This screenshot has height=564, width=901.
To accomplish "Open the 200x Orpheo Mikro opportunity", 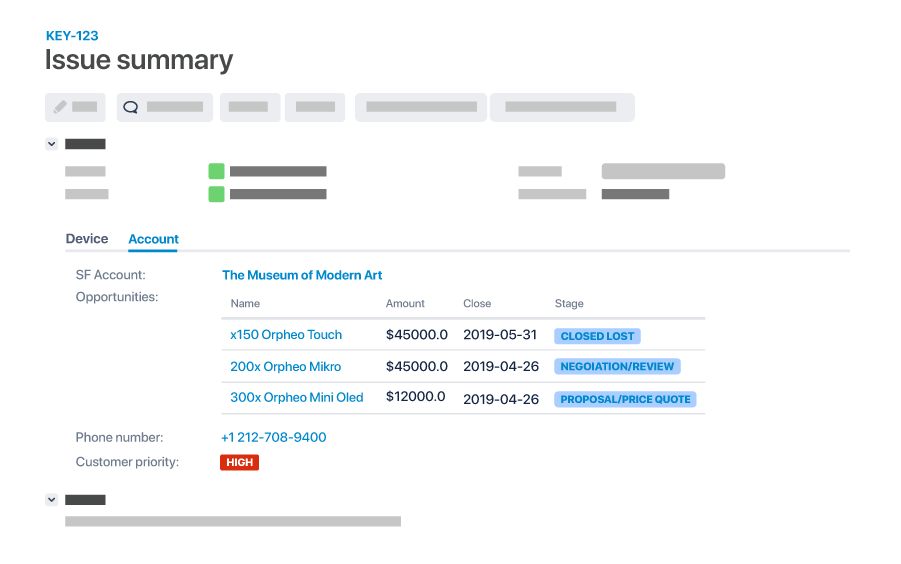I will (286, 366).
